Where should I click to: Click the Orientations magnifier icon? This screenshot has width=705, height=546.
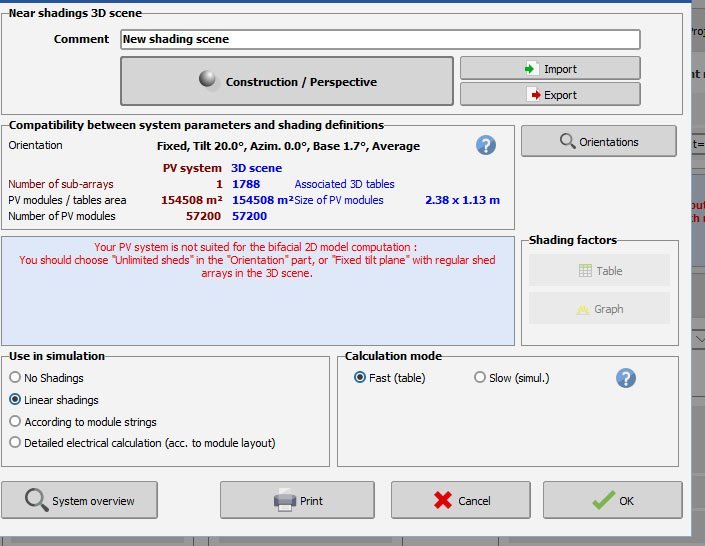pos(567,142)
